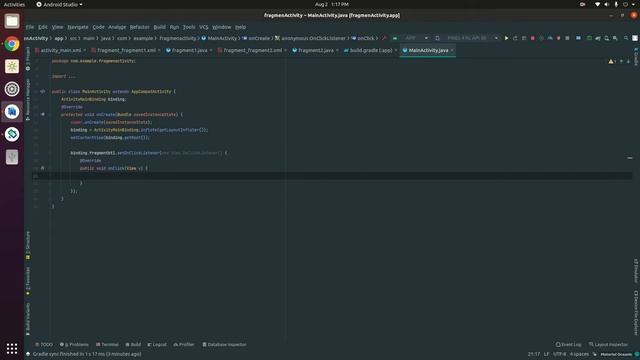Screen dimensions: 640x360
Task: Switch to Fragment2.java tab
Action: 316,50
